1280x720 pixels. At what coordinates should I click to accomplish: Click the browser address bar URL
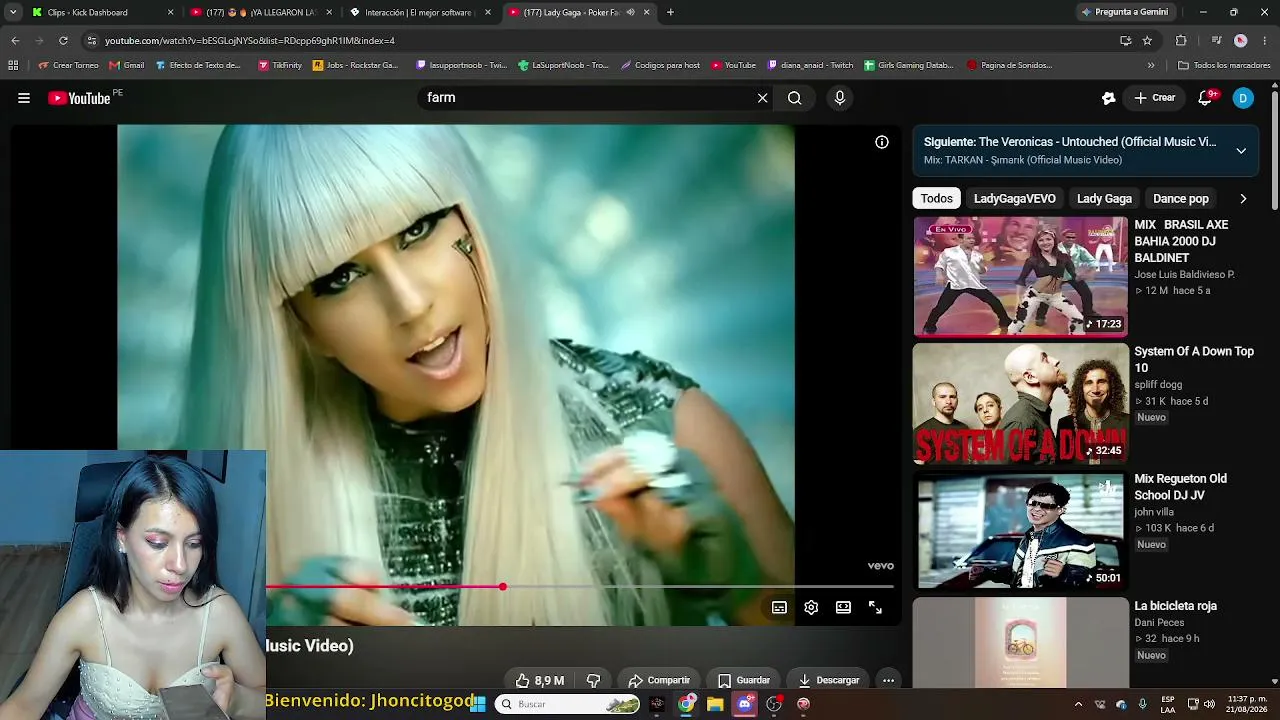250,41
